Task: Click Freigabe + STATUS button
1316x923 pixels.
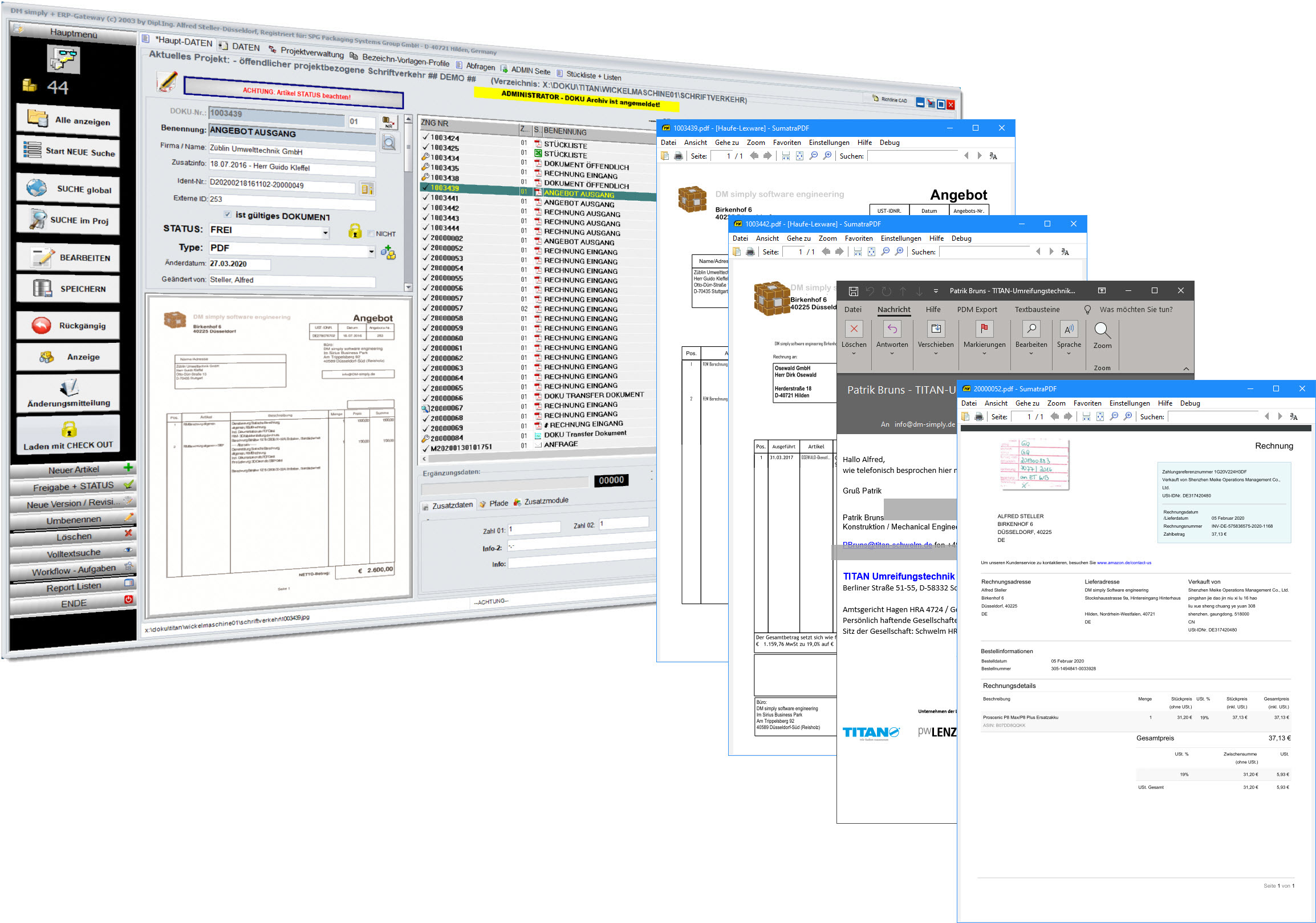Action: [73, 487]
